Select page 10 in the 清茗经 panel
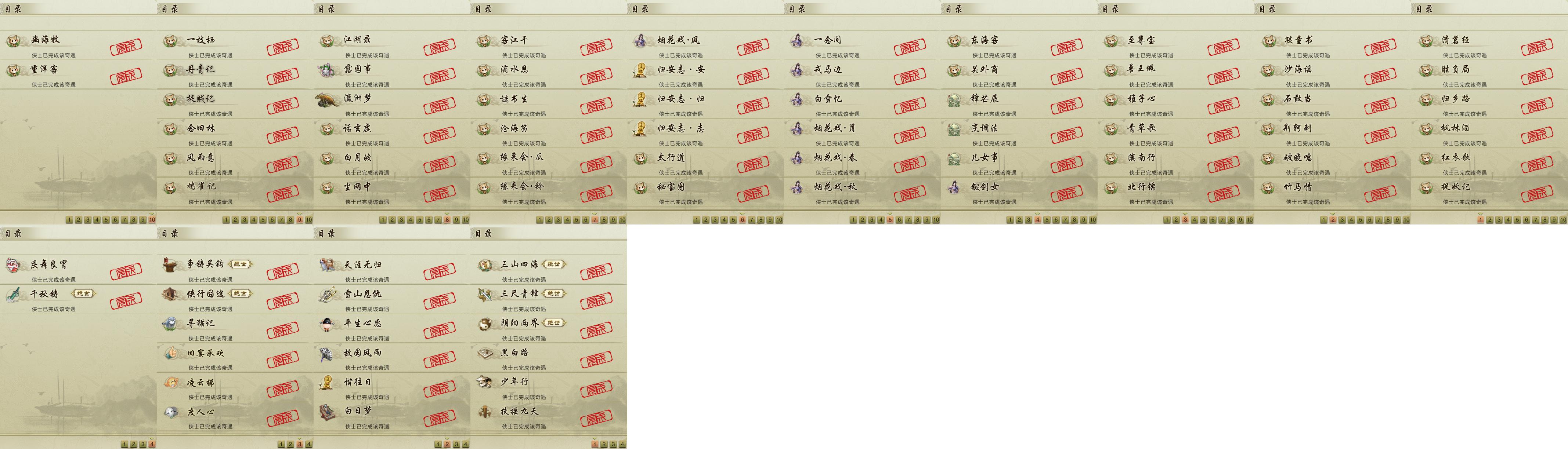This screenshot has width=1568, height=449. [x=1562, y=220]
